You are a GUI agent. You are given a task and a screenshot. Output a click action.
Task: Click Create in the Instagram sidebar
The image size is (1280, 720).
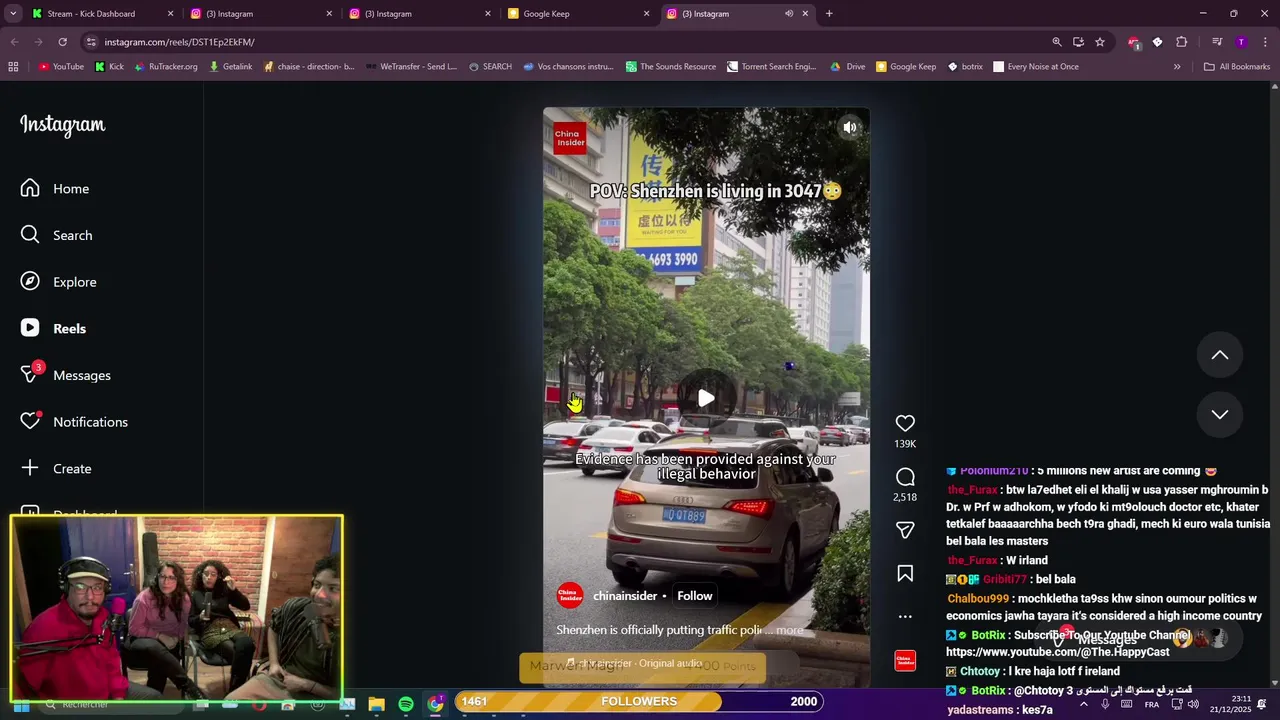[x=56, y=468]
